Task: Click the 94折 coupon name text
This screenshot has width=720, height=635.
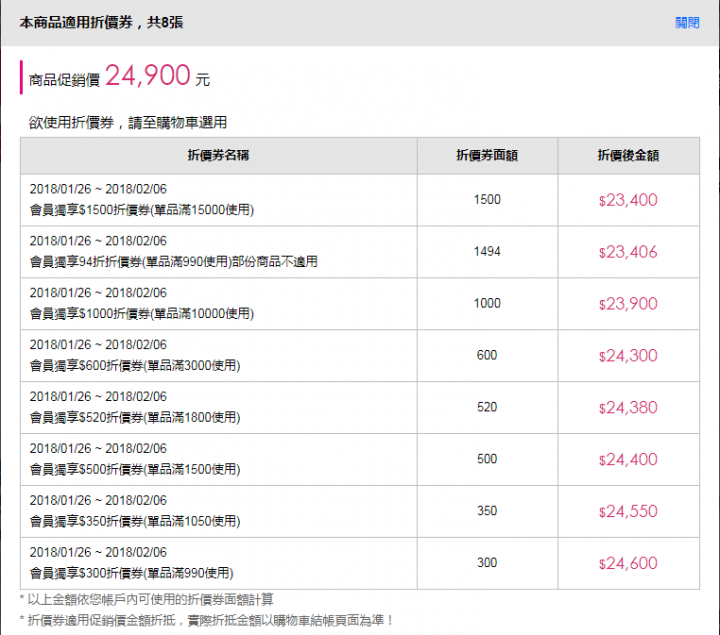Action: [x=174, y=262]
